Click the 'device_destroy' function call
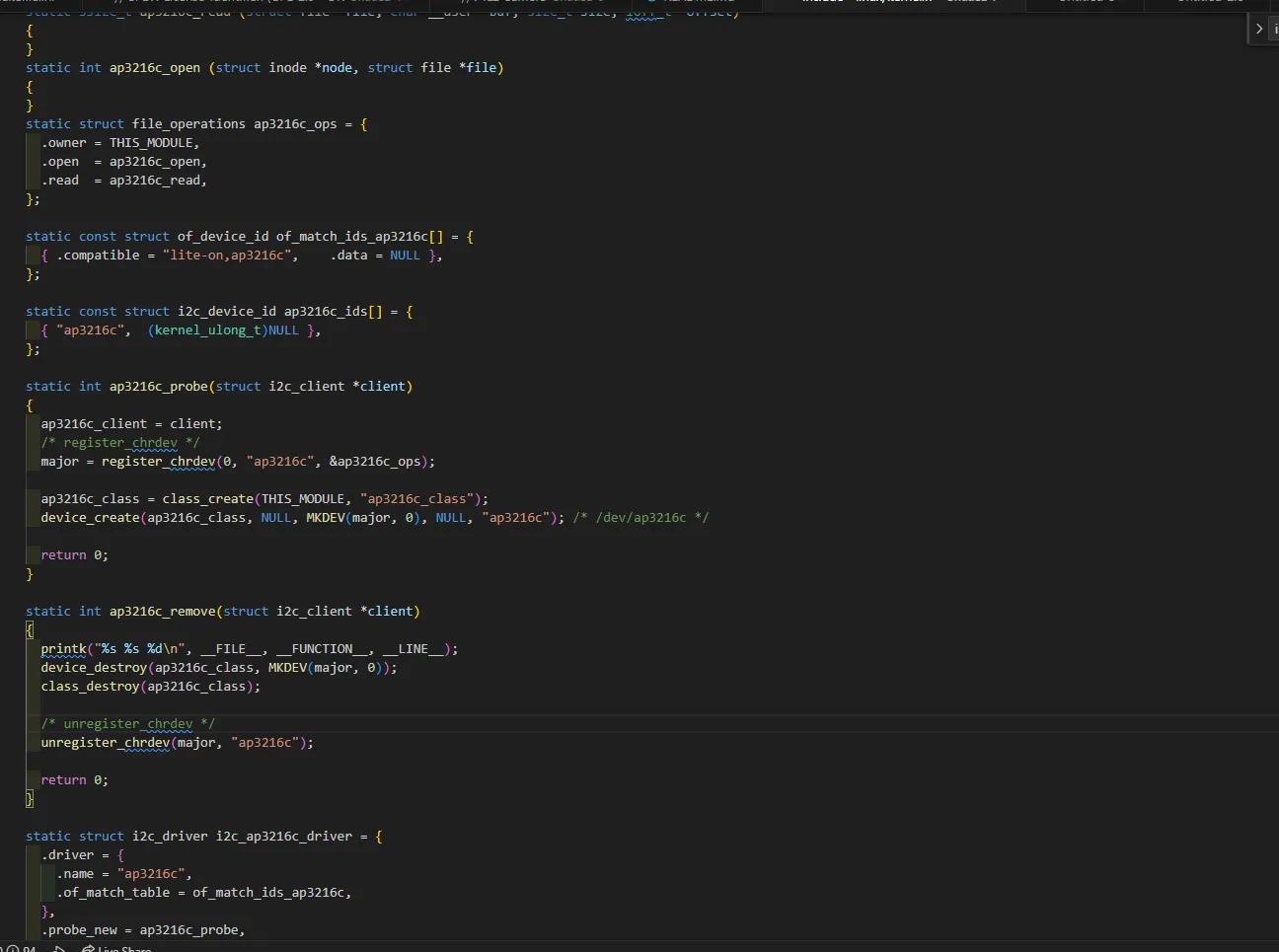Screen dimensions: 1279x952 click(x=94, y=668)
